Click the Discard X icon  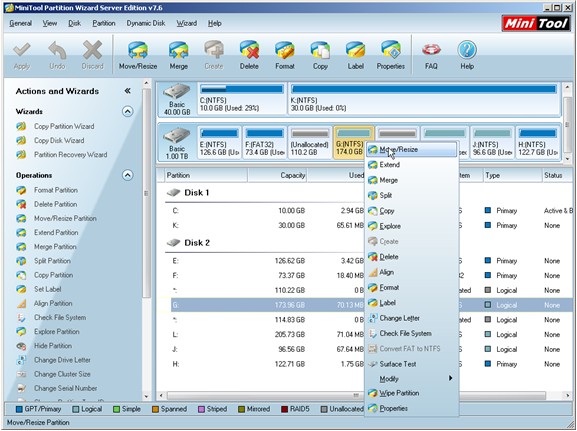92,50
